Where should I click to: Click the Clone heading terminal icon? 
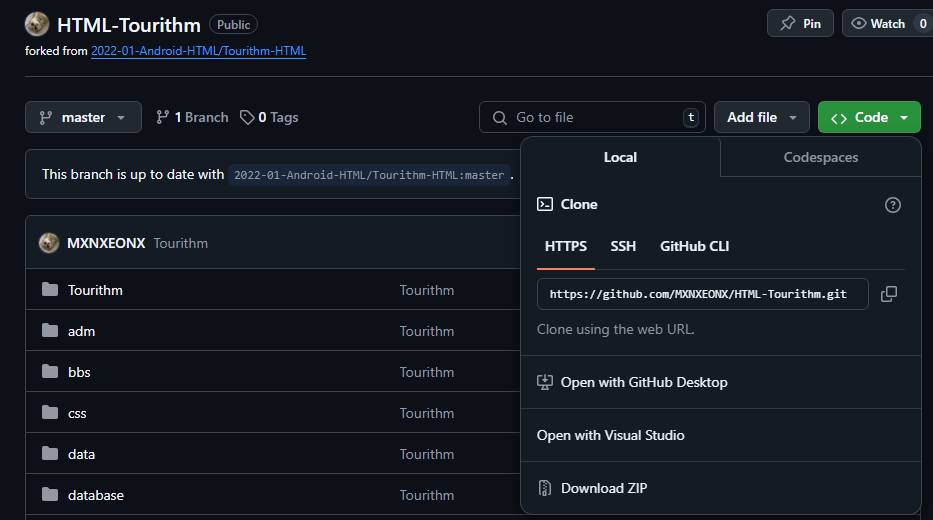pos(544,204)
